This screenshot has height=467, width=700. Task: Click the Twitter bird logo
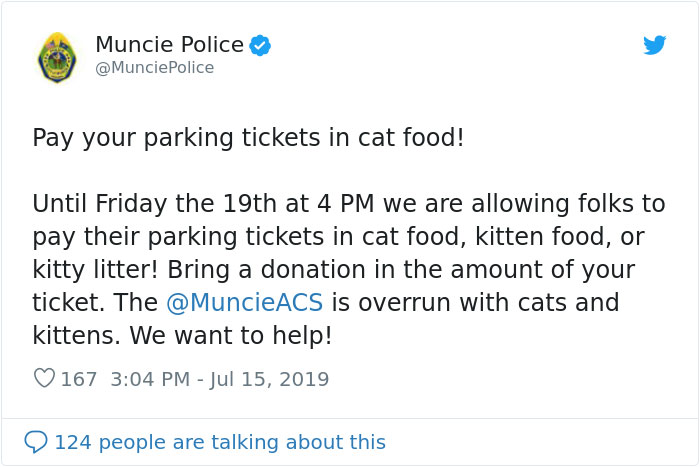tap(654, 45)
